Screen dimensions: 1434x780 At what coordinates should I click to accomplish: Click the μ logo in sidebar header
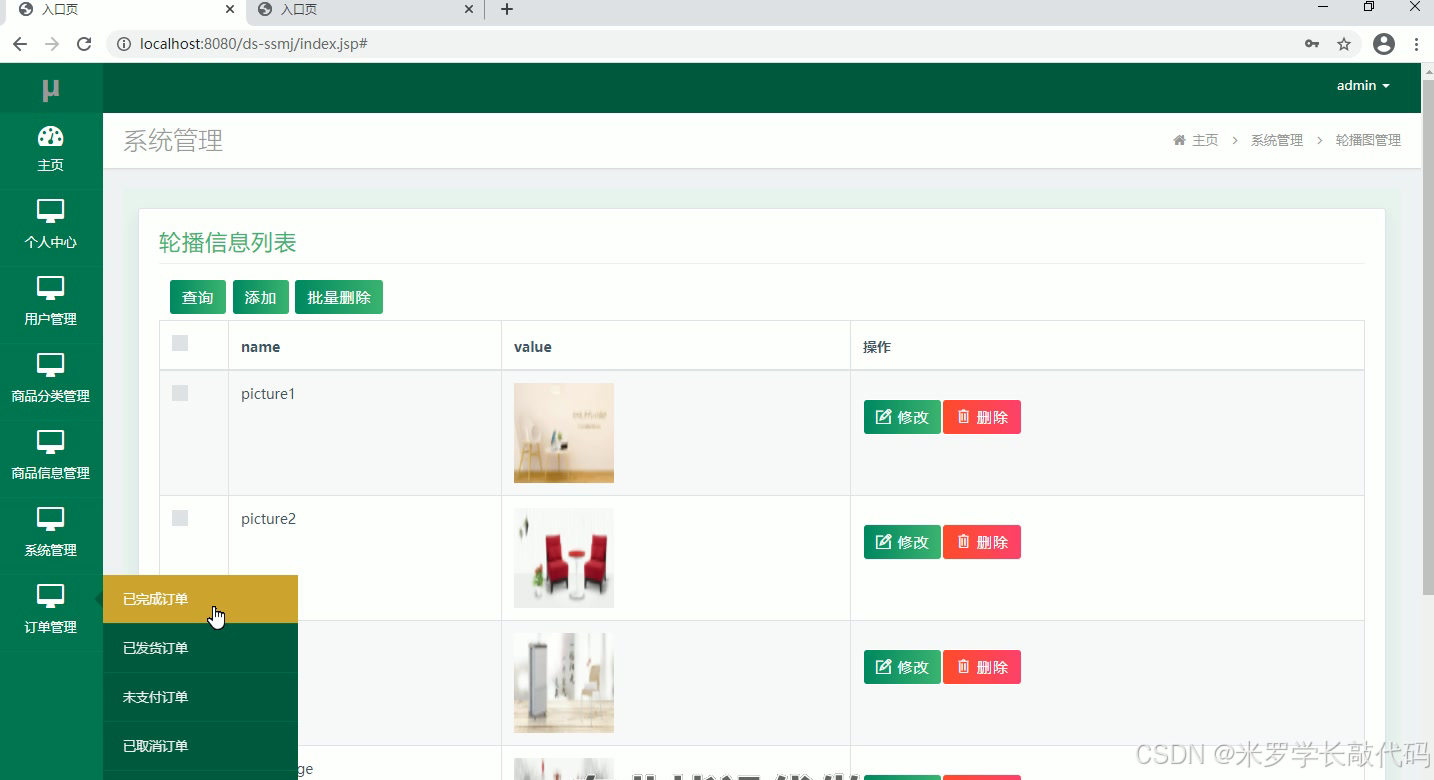(x=51, y=90)
